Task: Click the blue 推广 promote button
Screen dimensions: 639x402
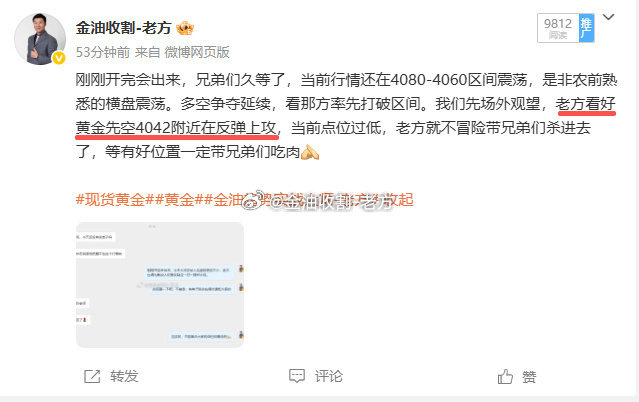Action: (x=586, y=28)
